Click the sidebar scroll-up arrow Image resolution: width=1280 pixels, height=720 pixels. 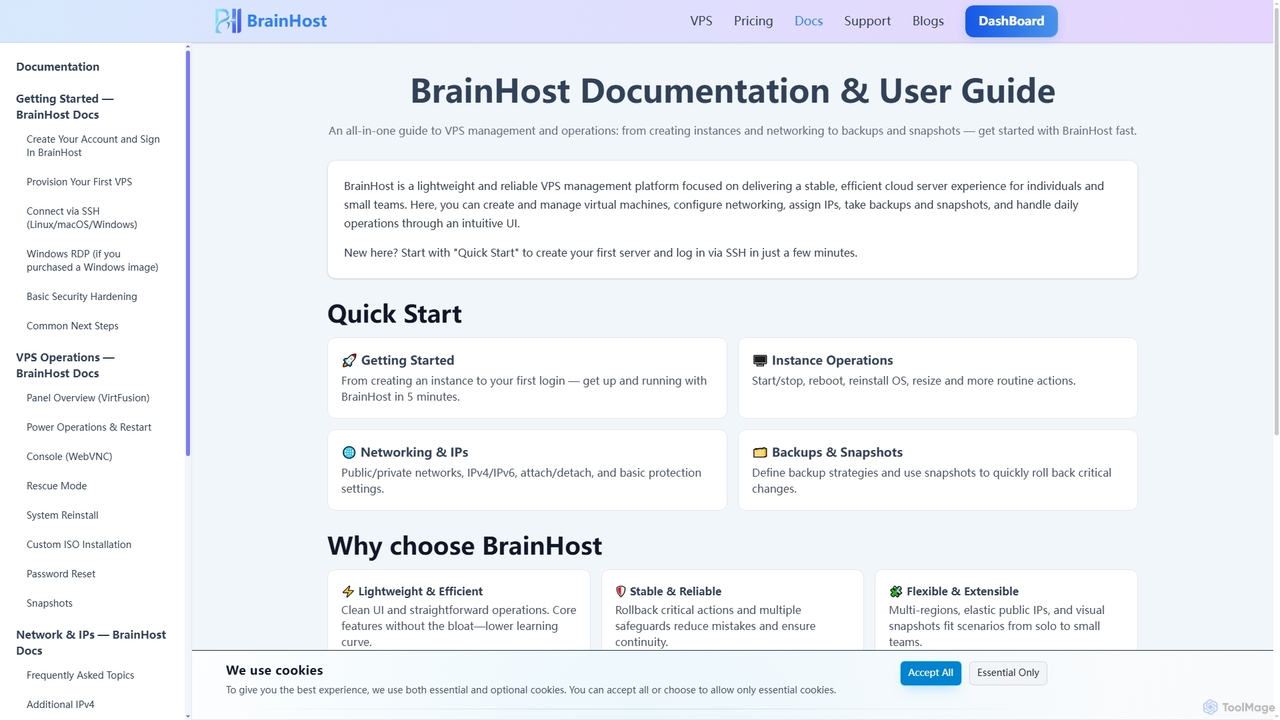188,46
